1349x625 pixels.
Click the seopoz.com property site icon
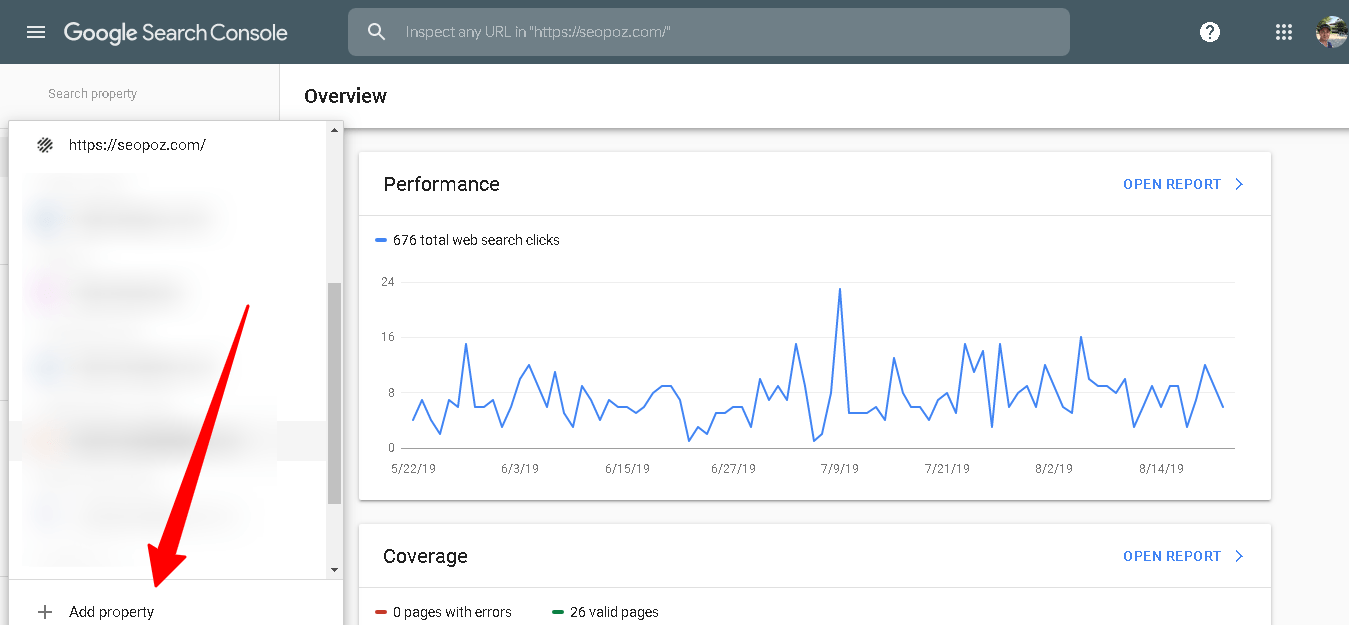[x=45, y=144]
